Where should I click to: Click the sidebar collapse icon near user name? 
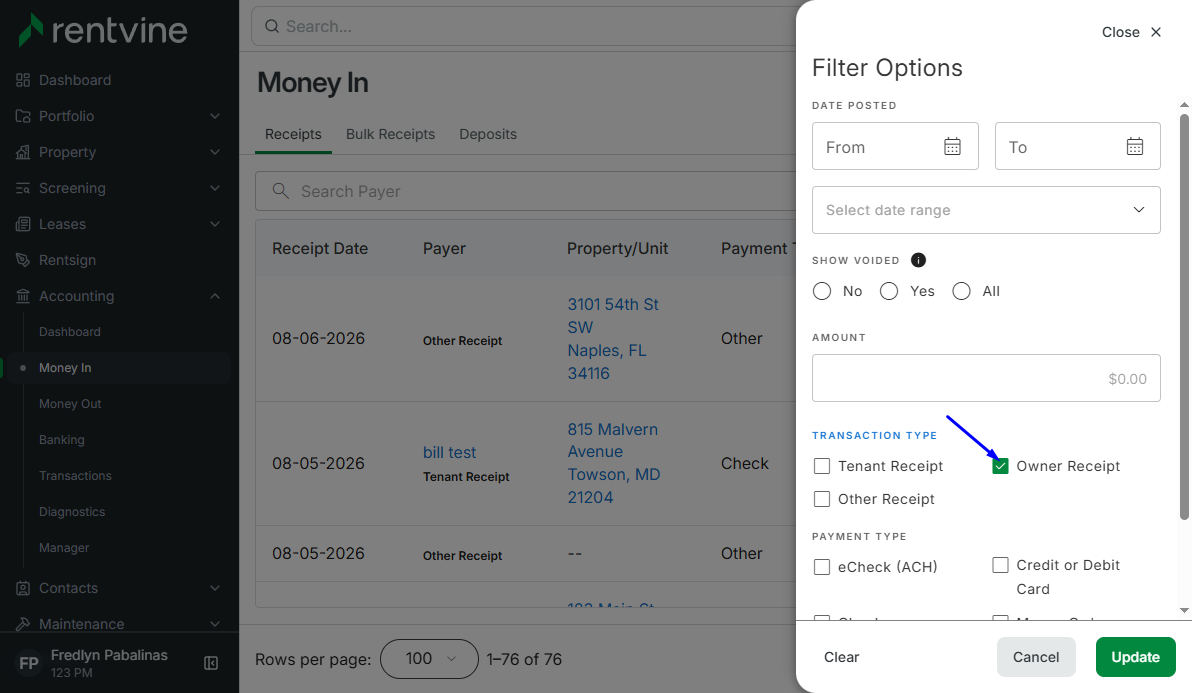coord(211,663)
